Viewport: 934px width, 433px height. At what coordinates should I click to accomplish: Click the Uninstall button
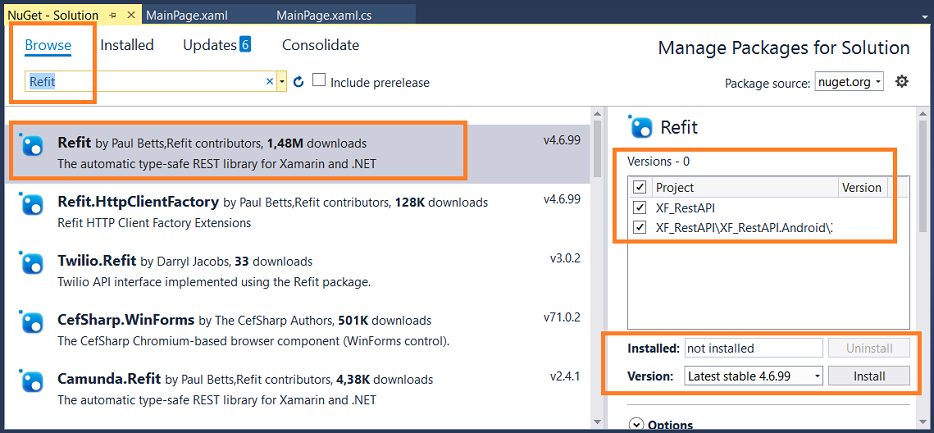[869, 348]
